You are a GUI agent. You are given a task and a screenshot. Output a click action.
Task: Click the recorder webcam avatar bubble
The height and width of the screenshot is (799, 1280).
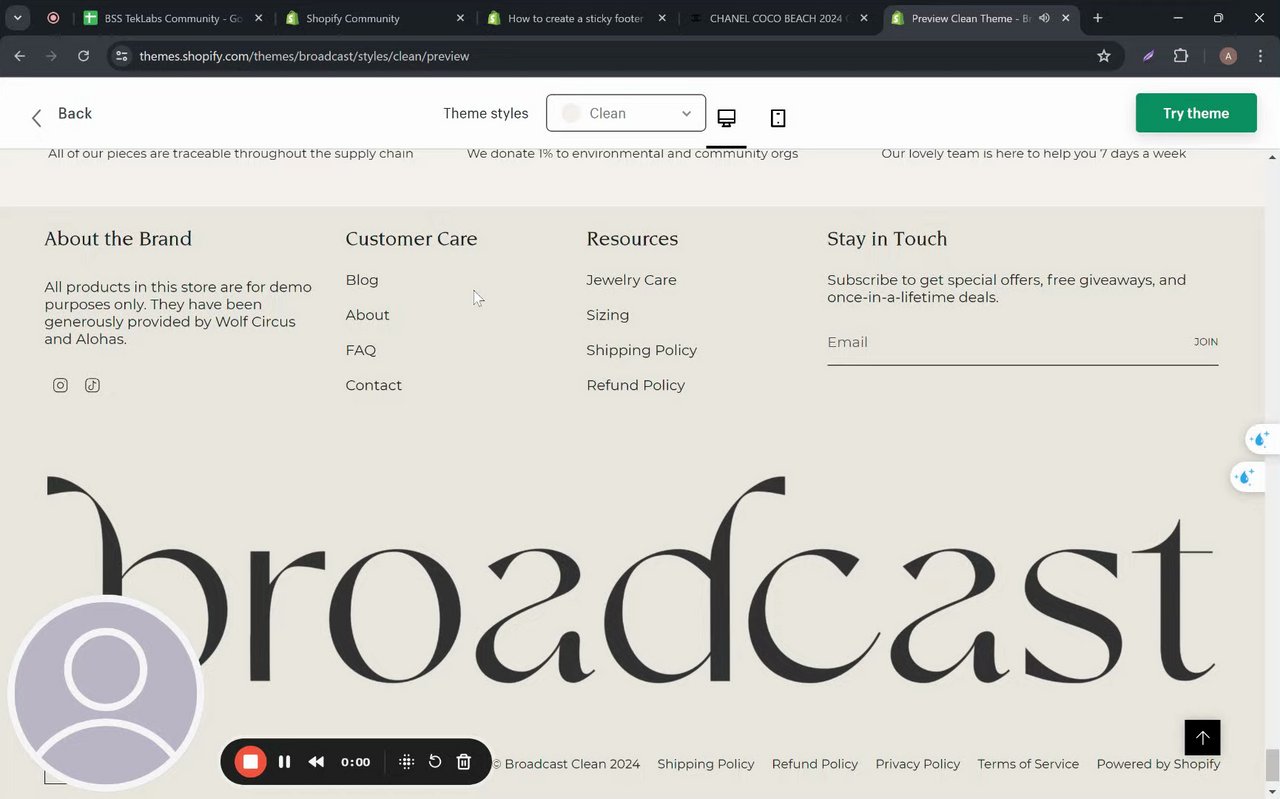pyautogui.click(x=105, y=693)
